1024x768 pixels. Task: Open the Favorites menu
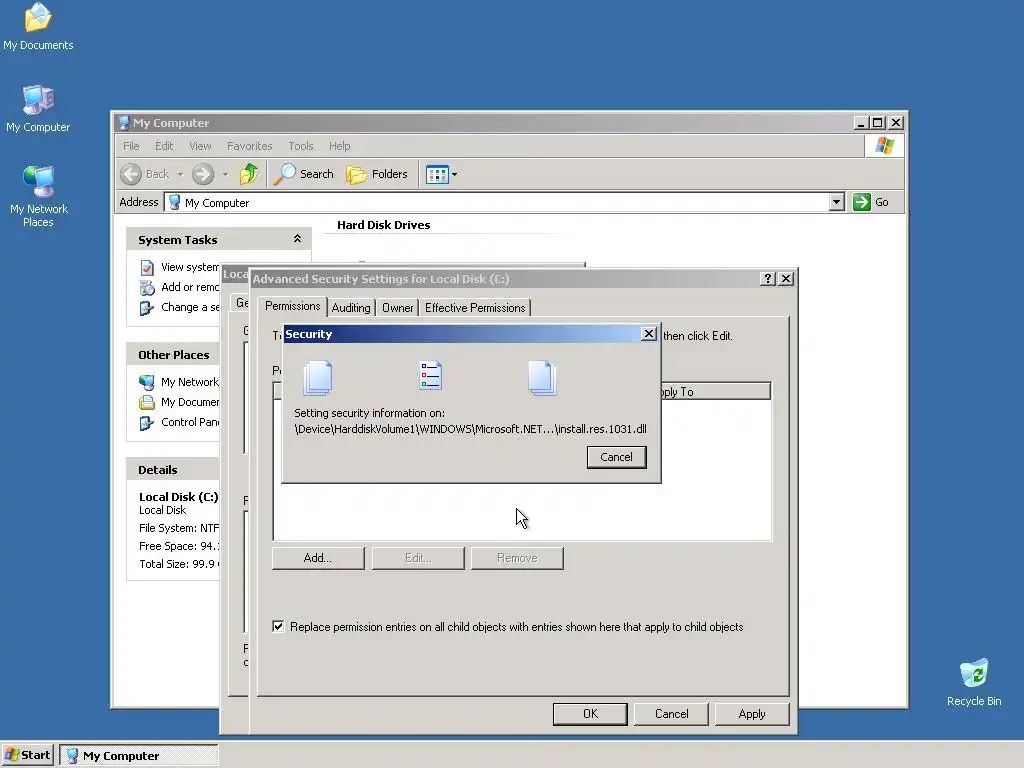(x=249, y=146)
